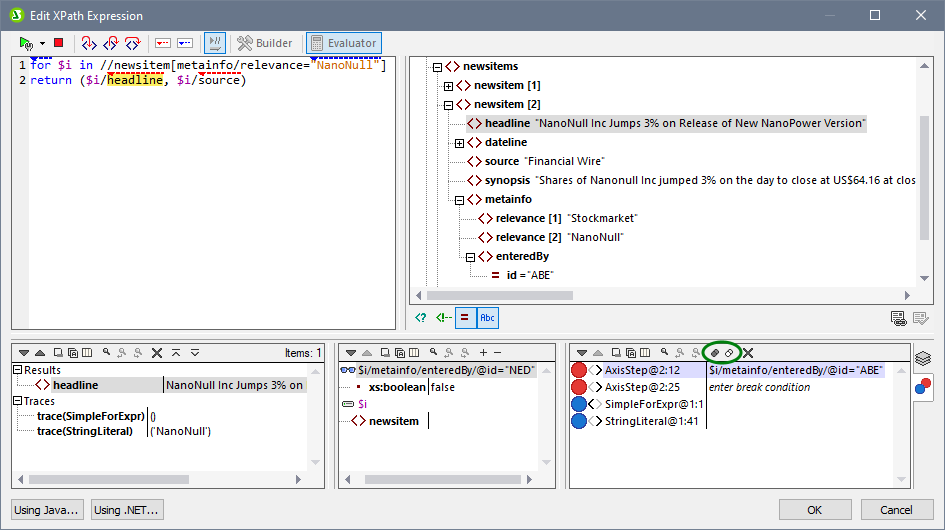
Task: Stop evaluation with the red square icon
Action: click(x=59, y=43)
